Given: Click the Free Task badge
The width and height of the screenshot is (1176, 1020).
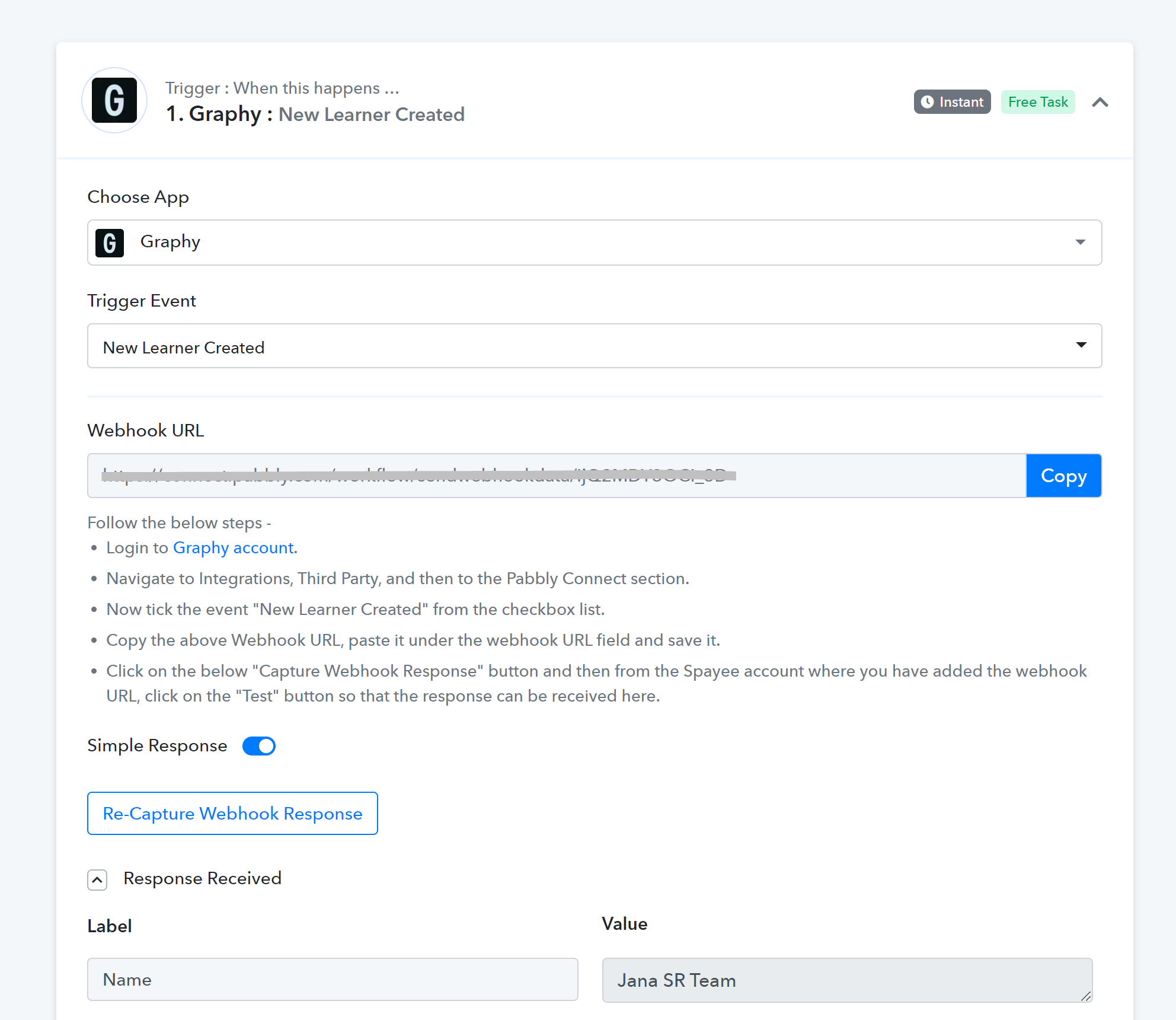Looking at the screenshot, I should (x=1038, y=102).
